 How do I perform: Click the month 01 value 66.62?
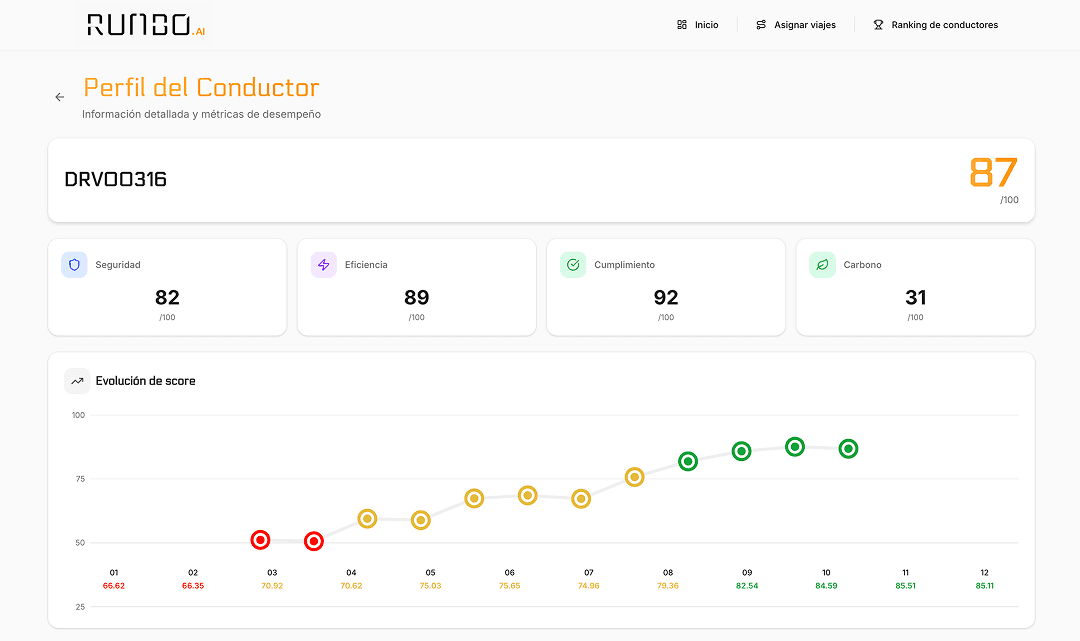click(x=114, y=586)
